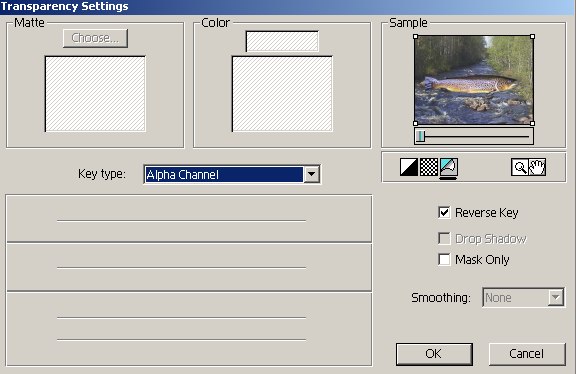Select the black and white matte view icon
Screen dimensions: 576x374
coord(409,167)
